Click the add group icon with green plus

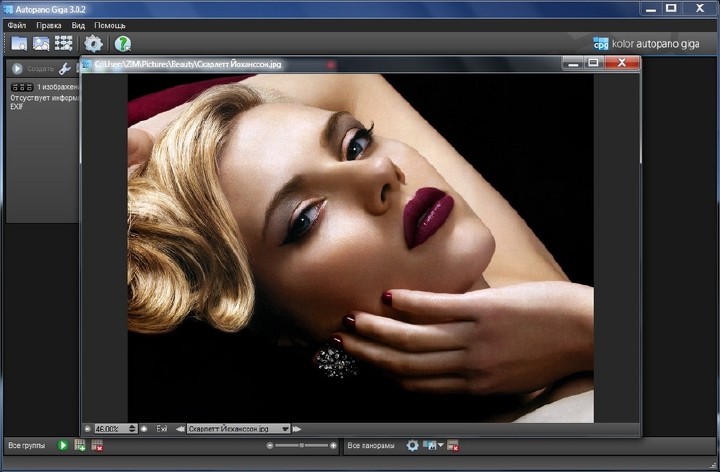tap(81, 445)
